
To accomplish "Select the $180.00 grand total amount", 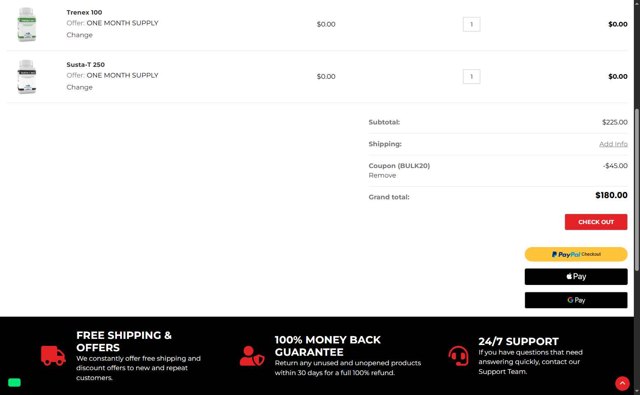I will coord(611,195).
